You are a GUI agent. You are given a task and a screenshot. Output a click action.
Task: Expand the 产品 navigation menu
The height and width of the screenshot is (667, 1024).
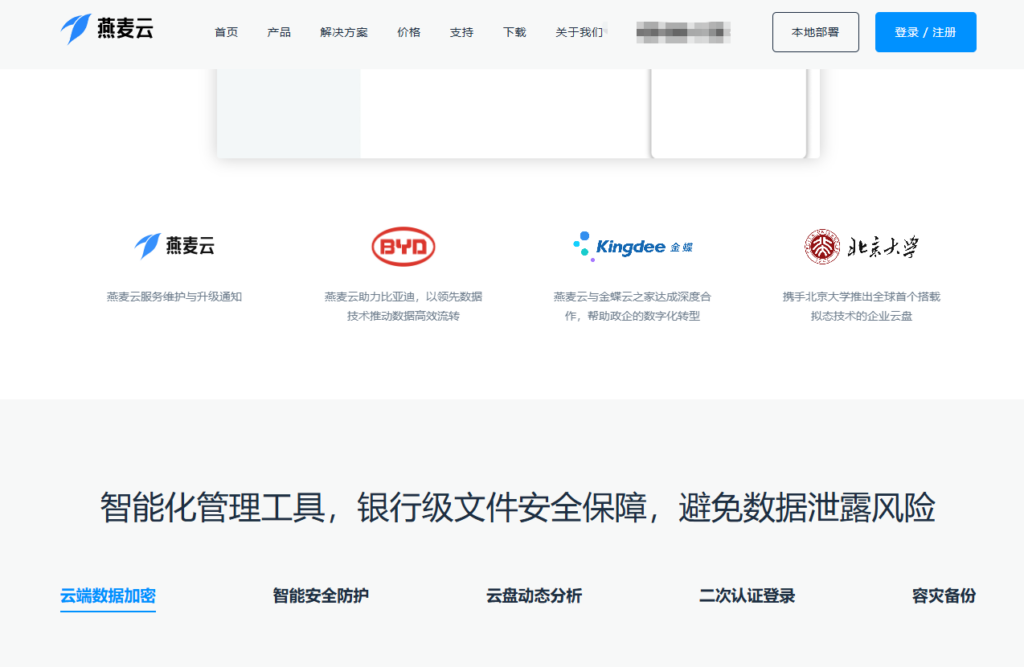tap(279, 32)
